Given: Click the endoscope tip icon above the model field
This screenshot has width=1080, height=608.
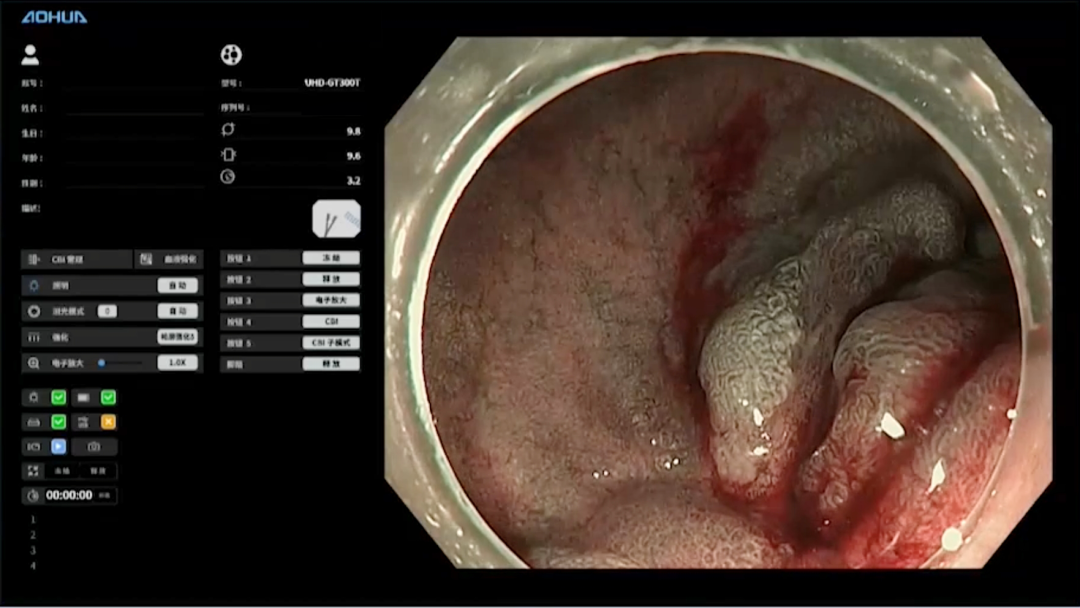Looking at the screenshot, I should point(231,54).
